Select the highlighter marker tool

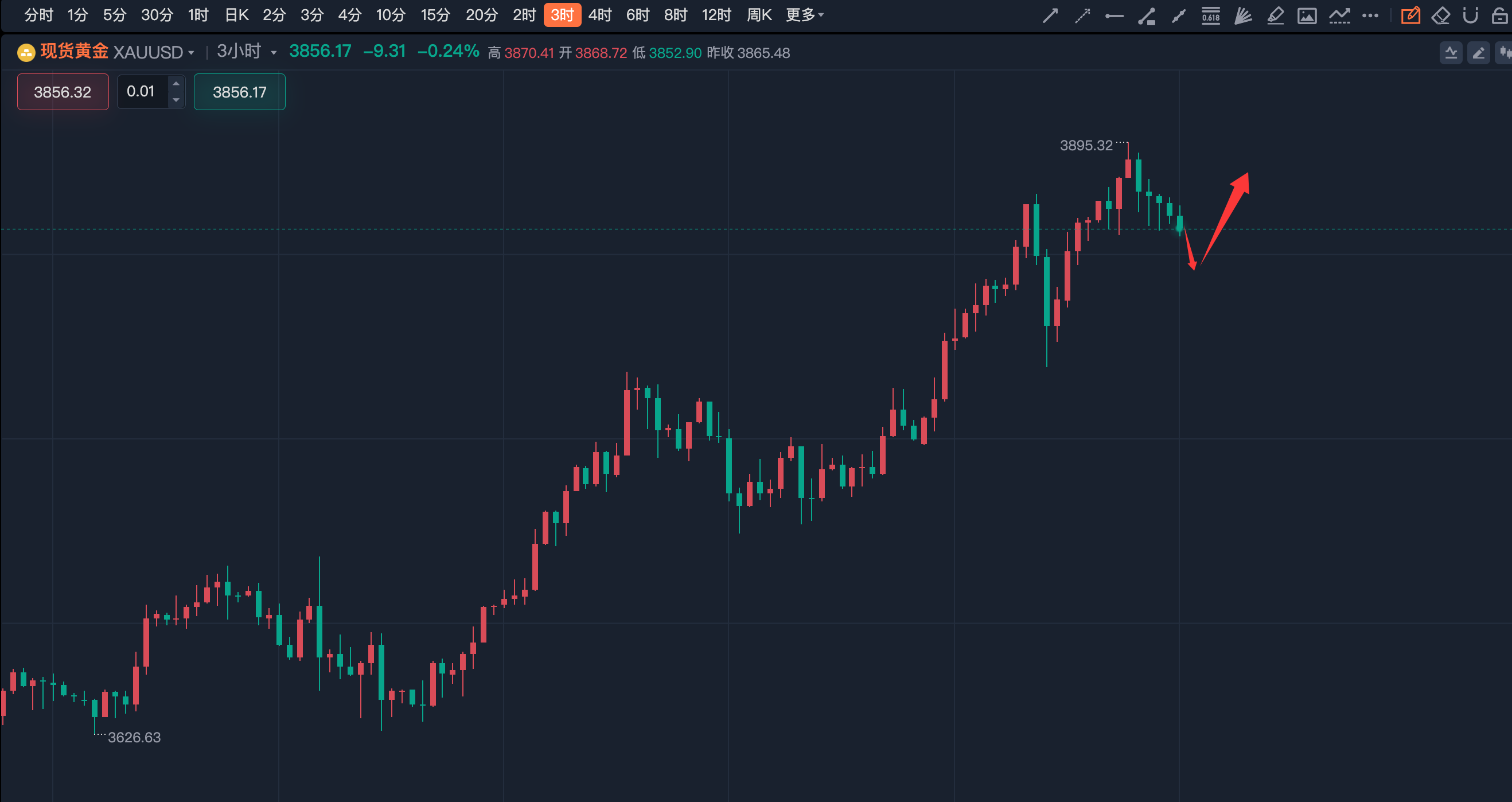1275,15
